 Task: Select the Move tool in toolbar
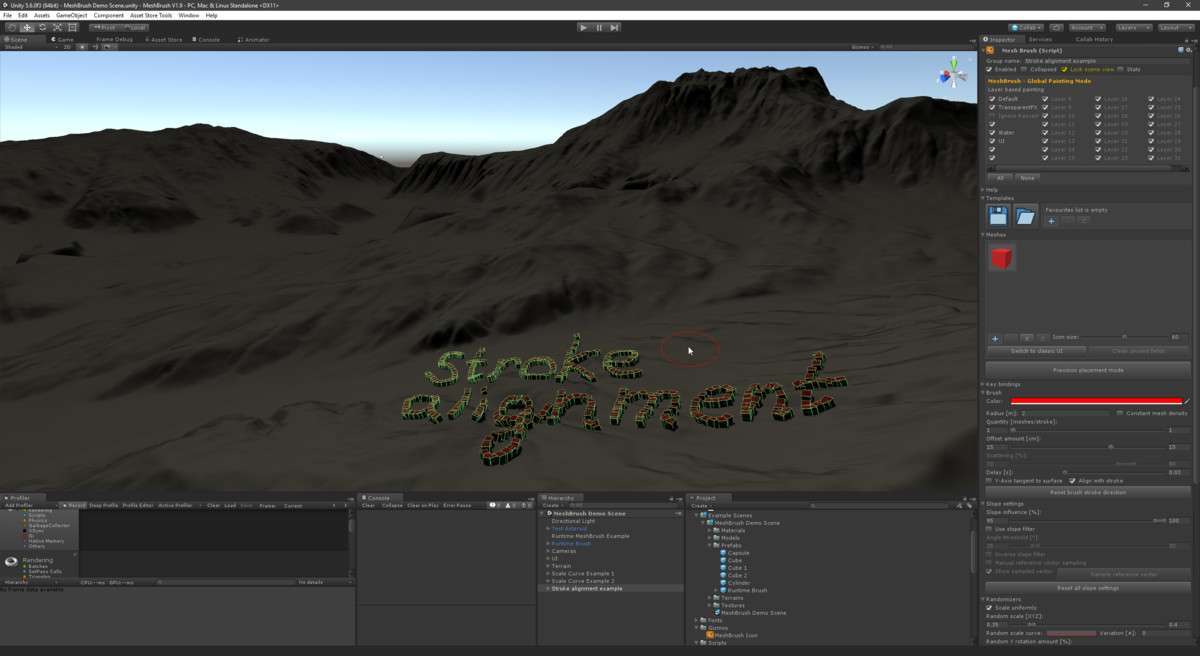coord(27,27)
